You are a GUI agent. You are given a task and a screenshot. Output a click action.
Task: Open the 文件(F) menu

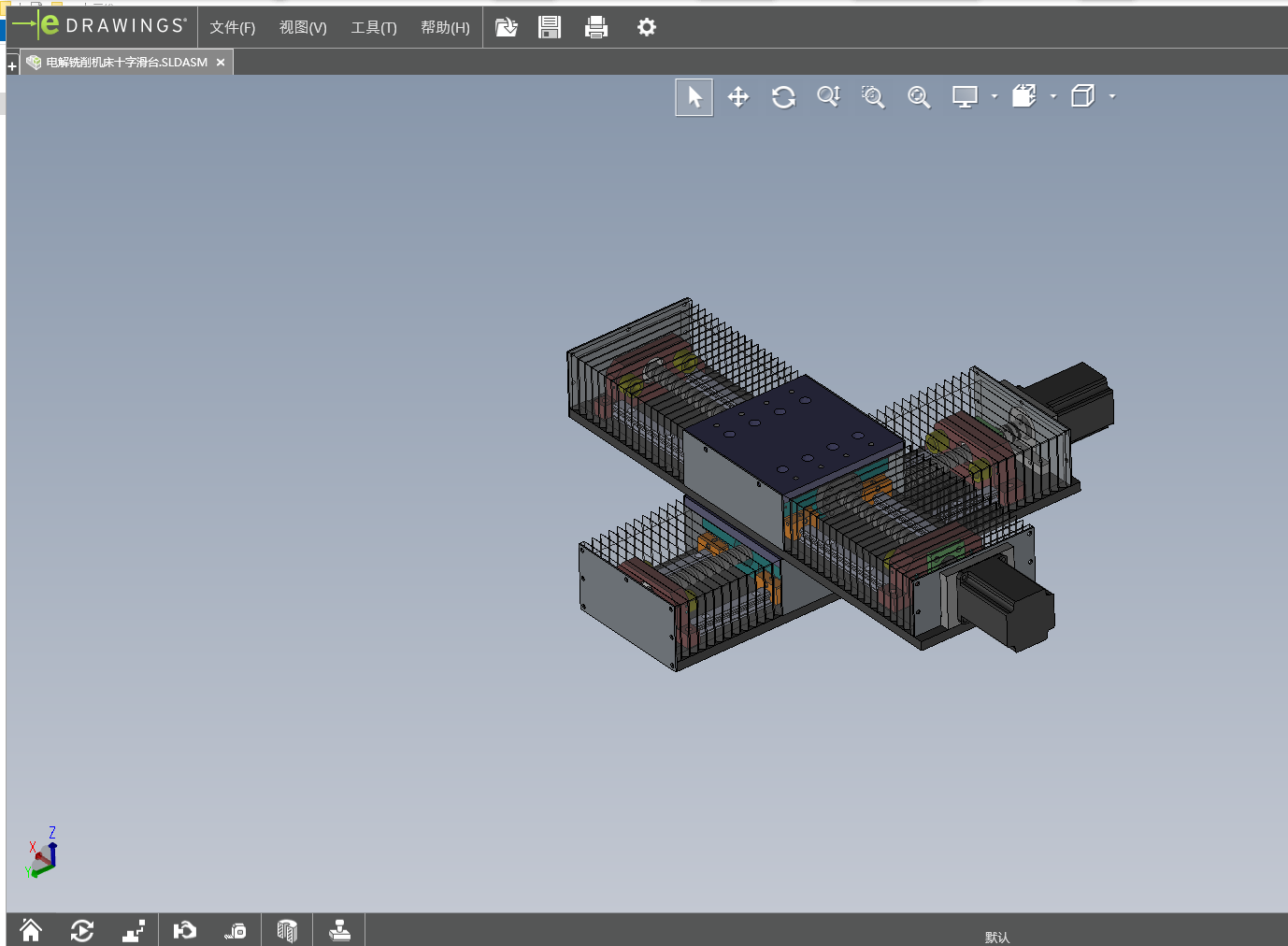pyautogui.click(x=232, y=28)
